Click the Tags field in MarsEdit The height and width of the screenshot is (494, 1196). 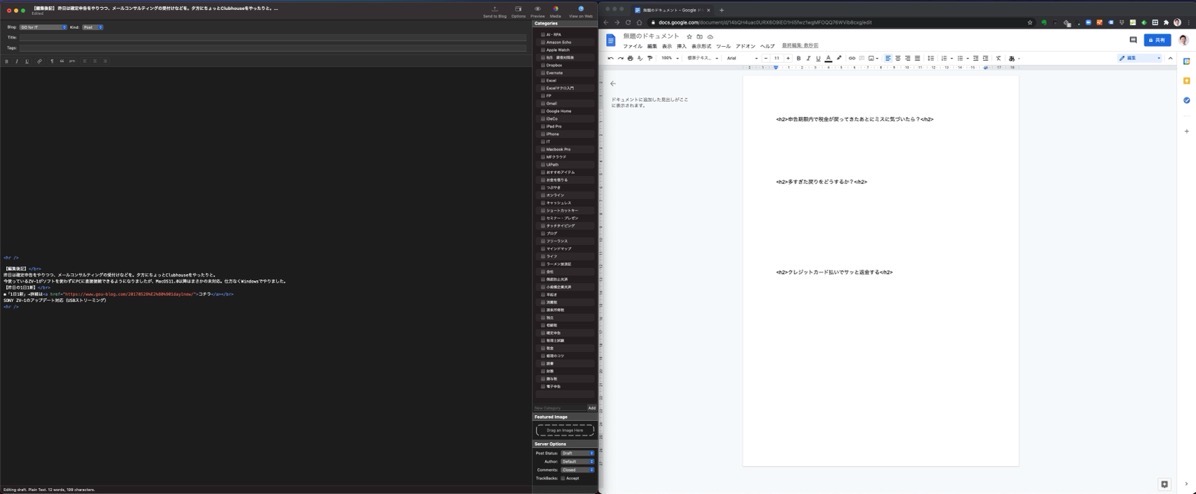pos(272,48)
